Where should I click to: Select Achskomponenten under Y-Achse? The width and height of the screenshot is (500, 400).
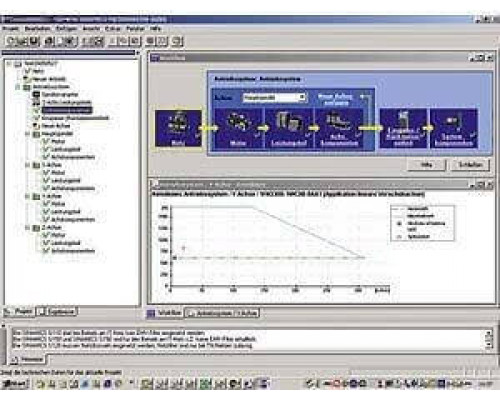point(73,220)
